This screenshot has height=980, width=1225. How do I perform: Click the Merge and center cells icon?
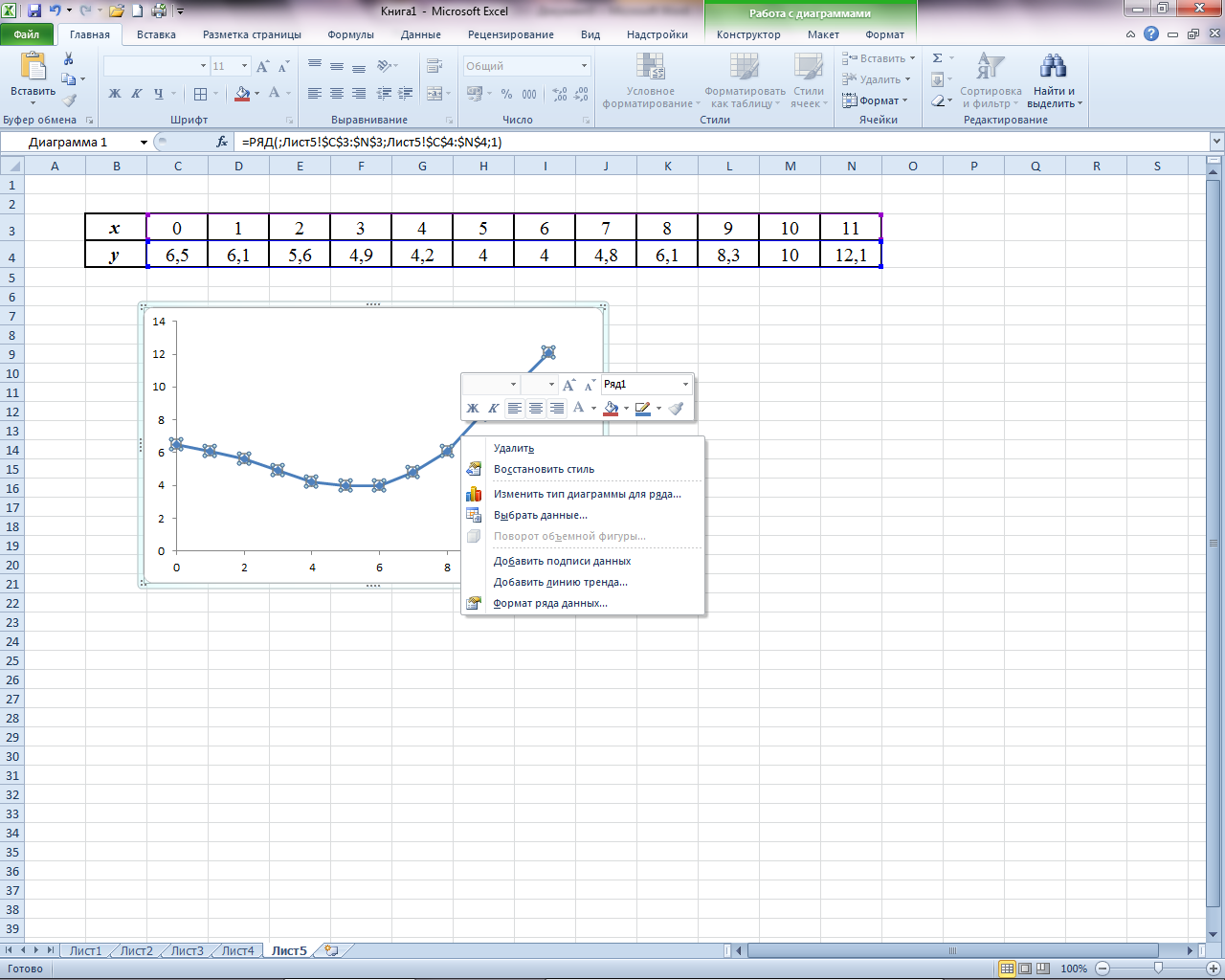point(435,94)
